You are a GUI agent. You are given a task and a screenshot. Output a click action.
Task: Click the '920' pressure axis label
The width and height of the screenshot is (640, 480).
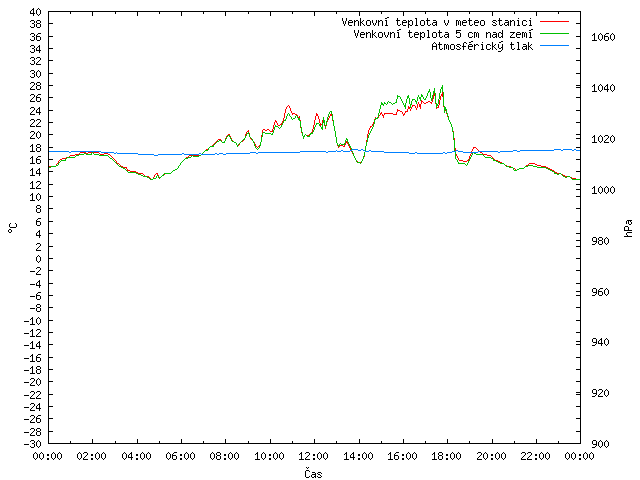pyautogui.click(x=600, y=393)
